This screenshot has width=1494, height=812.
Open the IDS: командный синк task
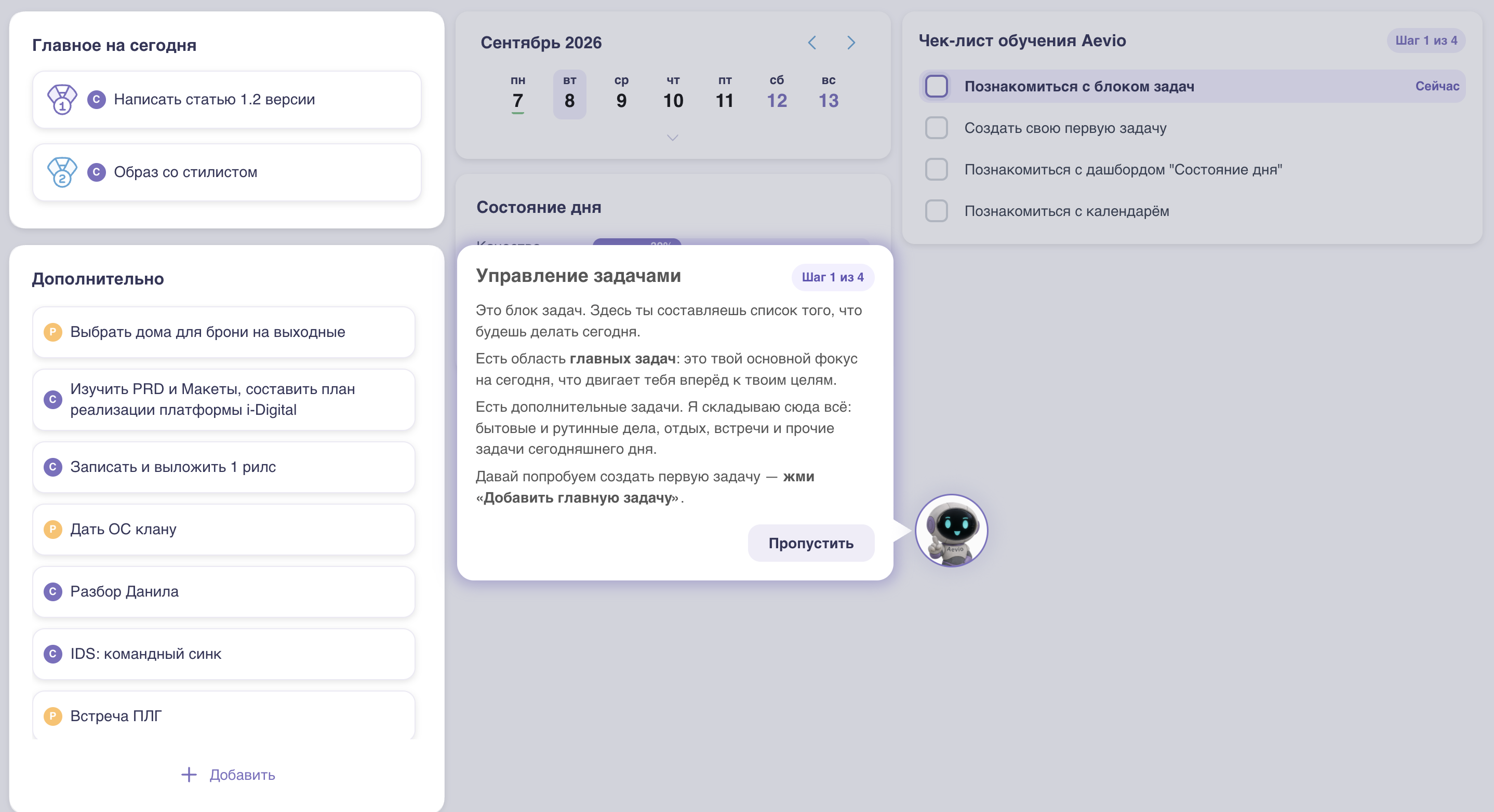coord(224,654)
